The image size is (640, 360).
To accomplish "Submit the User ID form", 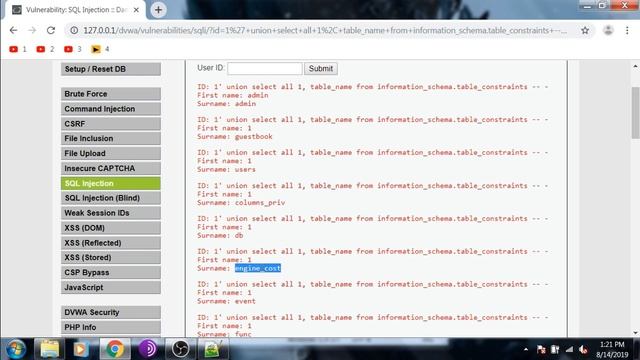I will [x=320, y=69].
